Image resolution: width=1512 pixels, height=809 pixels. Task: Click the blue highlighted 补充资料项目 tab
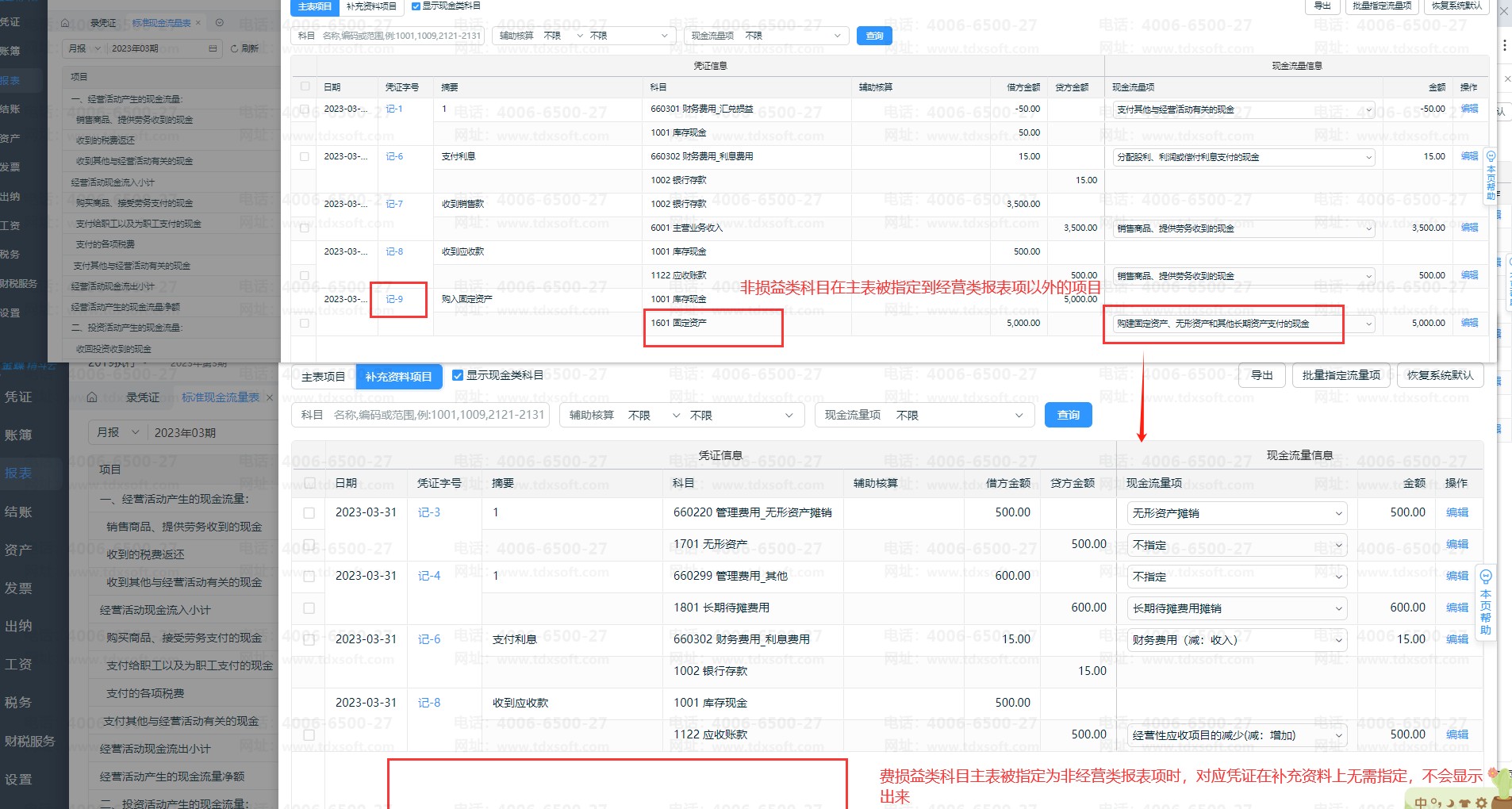tap(398, 377)
